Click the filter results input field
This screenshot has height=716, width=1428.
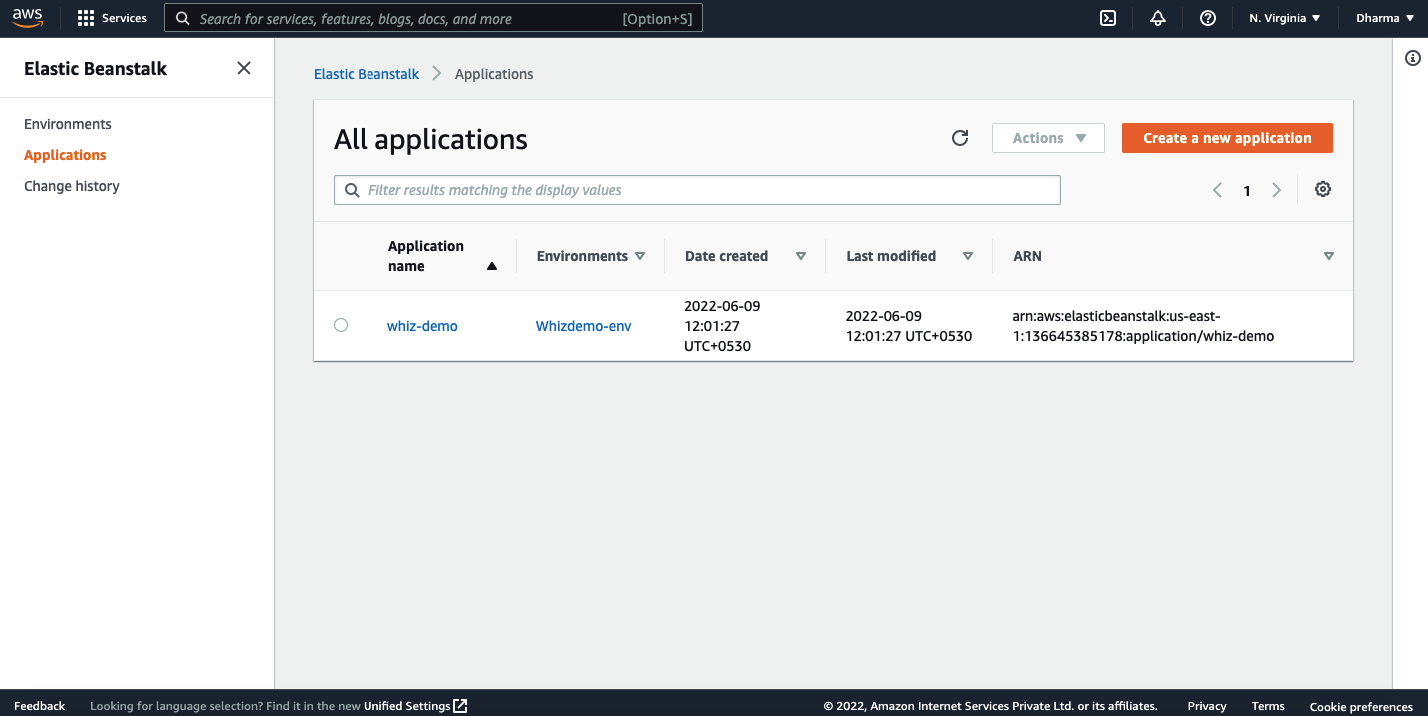tap(697, 190)
